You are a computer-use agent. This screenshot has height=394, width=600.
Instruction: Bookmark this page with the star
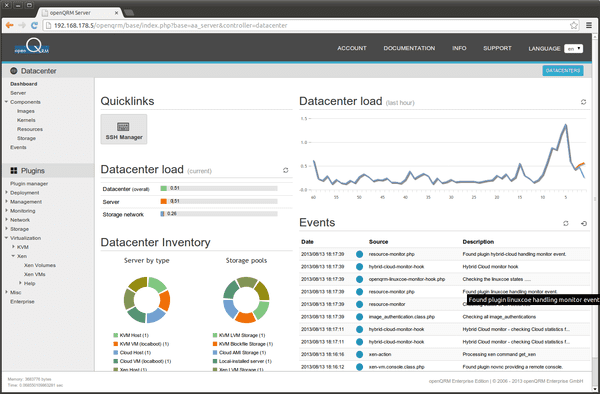(574, 26)
